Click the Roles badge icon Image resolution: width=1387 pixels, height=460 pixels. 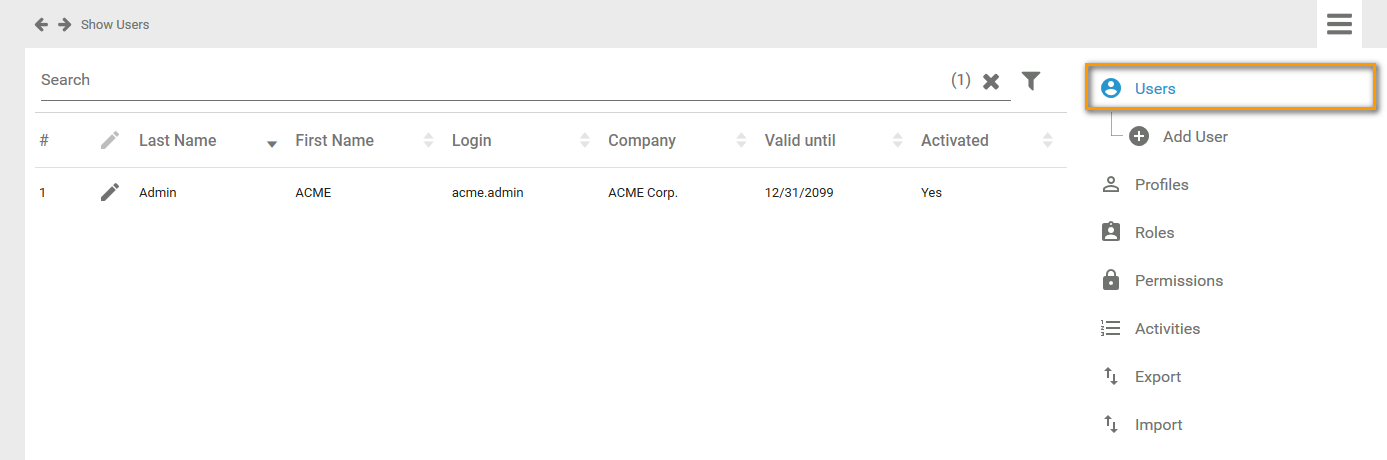[x=1110, y=233]
